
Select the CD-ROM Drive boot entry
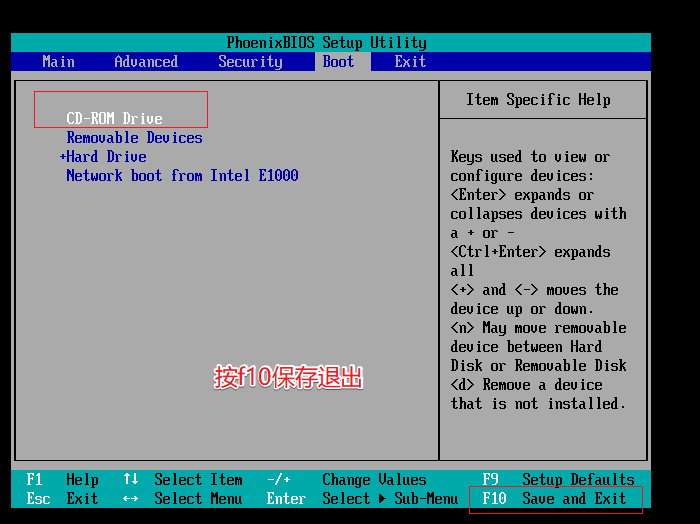coord(114,118)
